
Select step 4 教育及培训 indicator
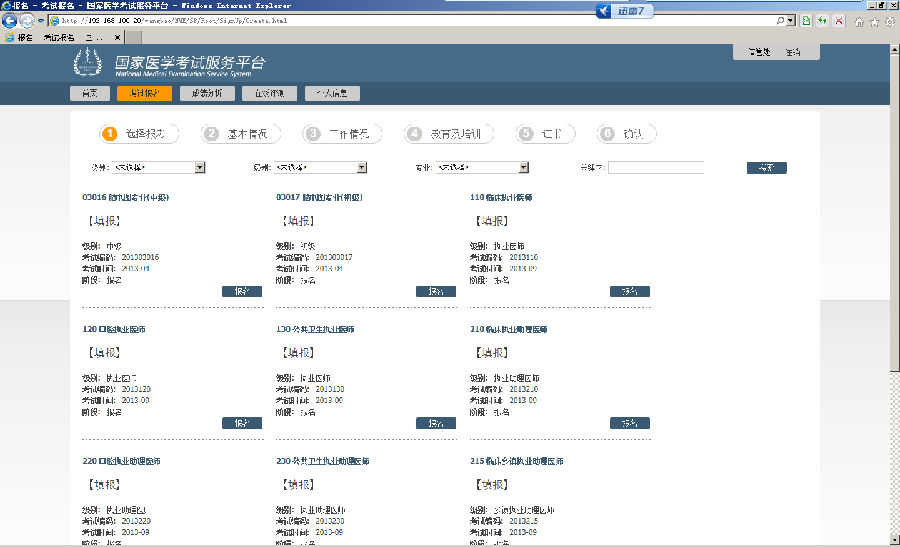(x=449, y=134)
